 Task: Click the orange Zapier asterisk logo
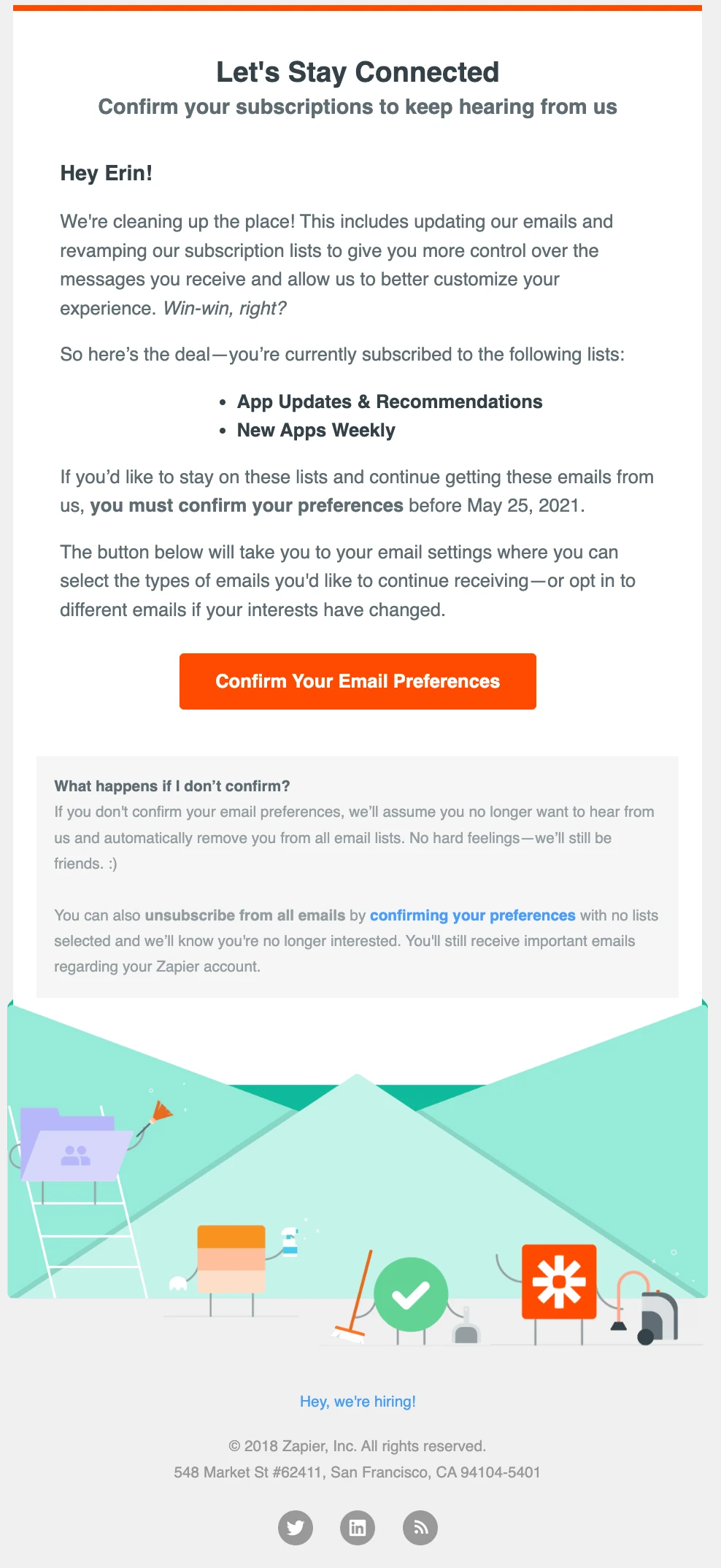559,1281
